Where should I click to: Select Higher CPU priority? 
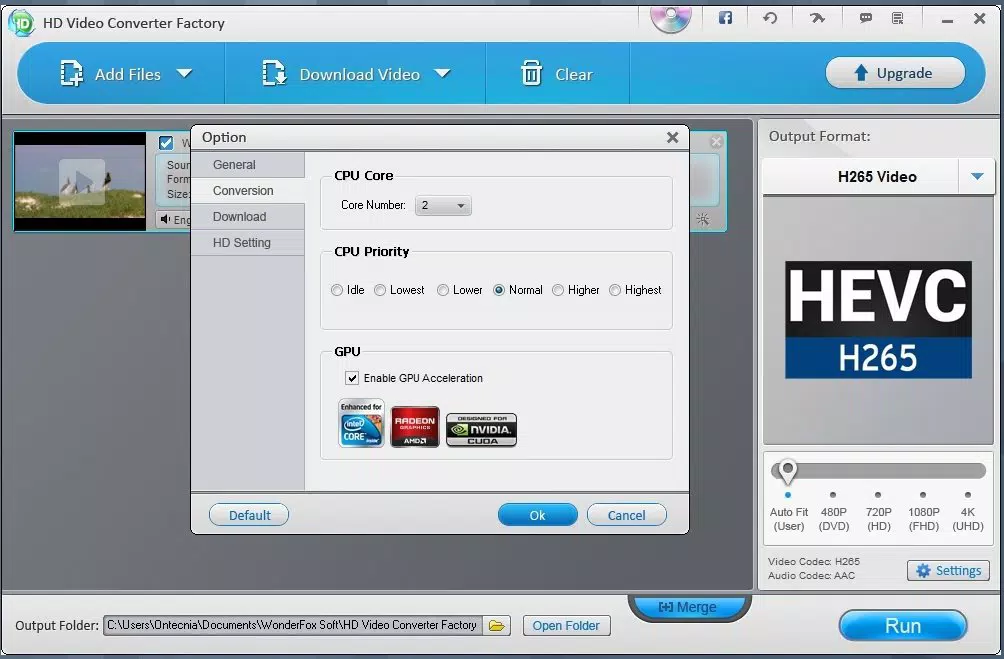click(x=558, y=290)
